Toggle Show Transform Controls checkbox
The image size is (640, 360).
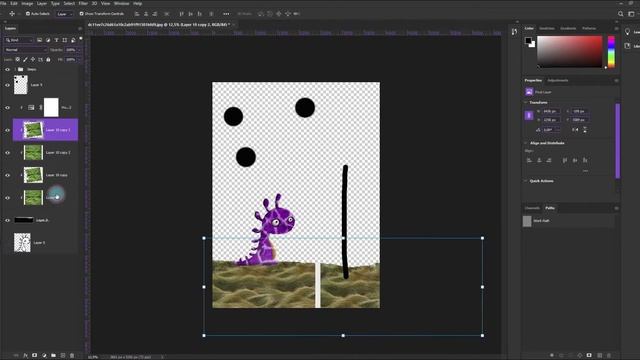pyautogui.click(x=81, y=14)
